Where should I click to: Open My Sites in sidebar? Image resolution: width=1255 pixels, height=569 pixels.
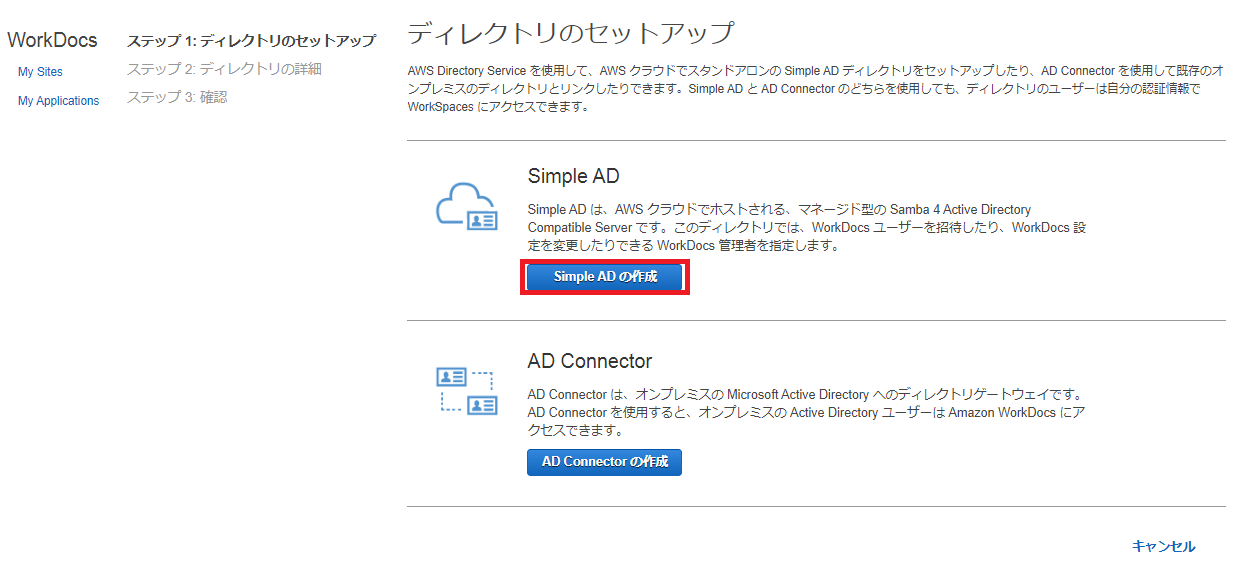tap(40, 72)
